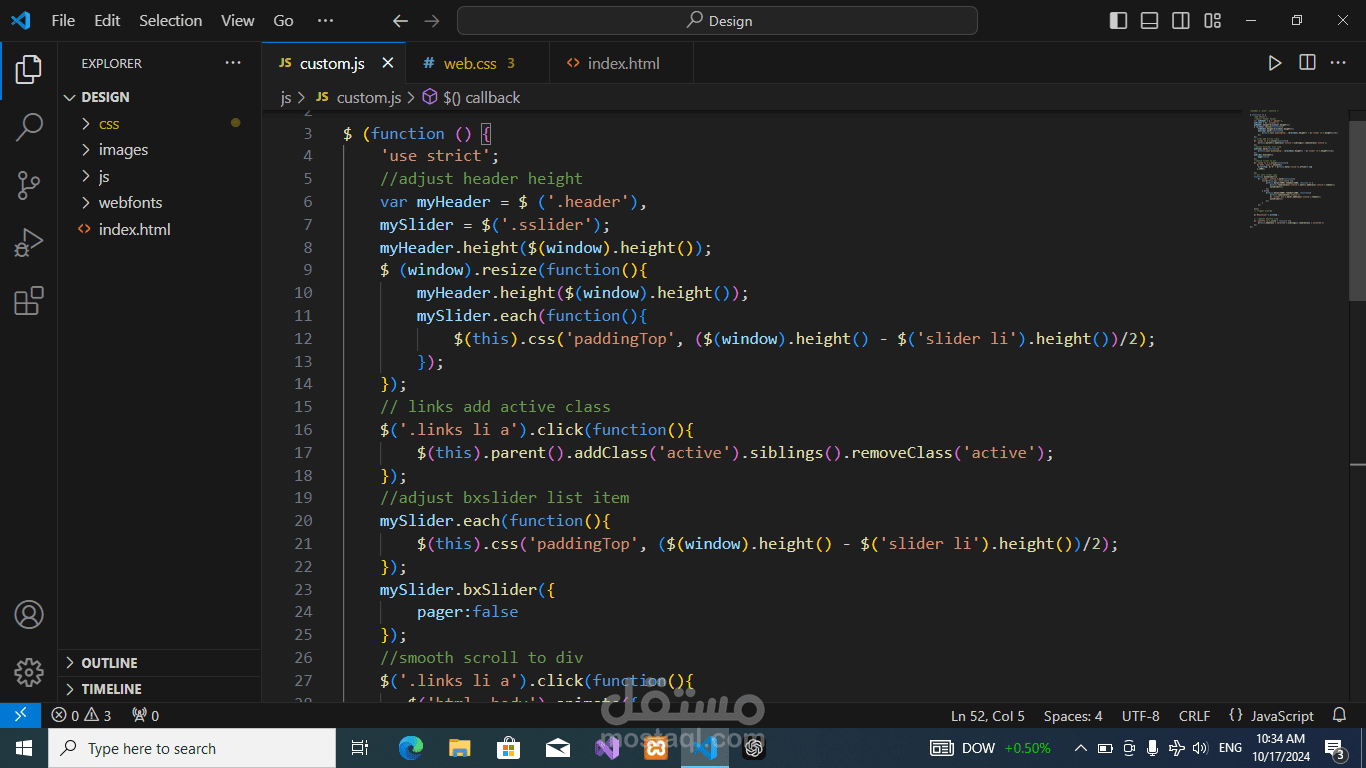Image resolution: width=1366 pixels, height=768 pixels.
Task: Open the taskbar volume control
Action: [1201, 748]
